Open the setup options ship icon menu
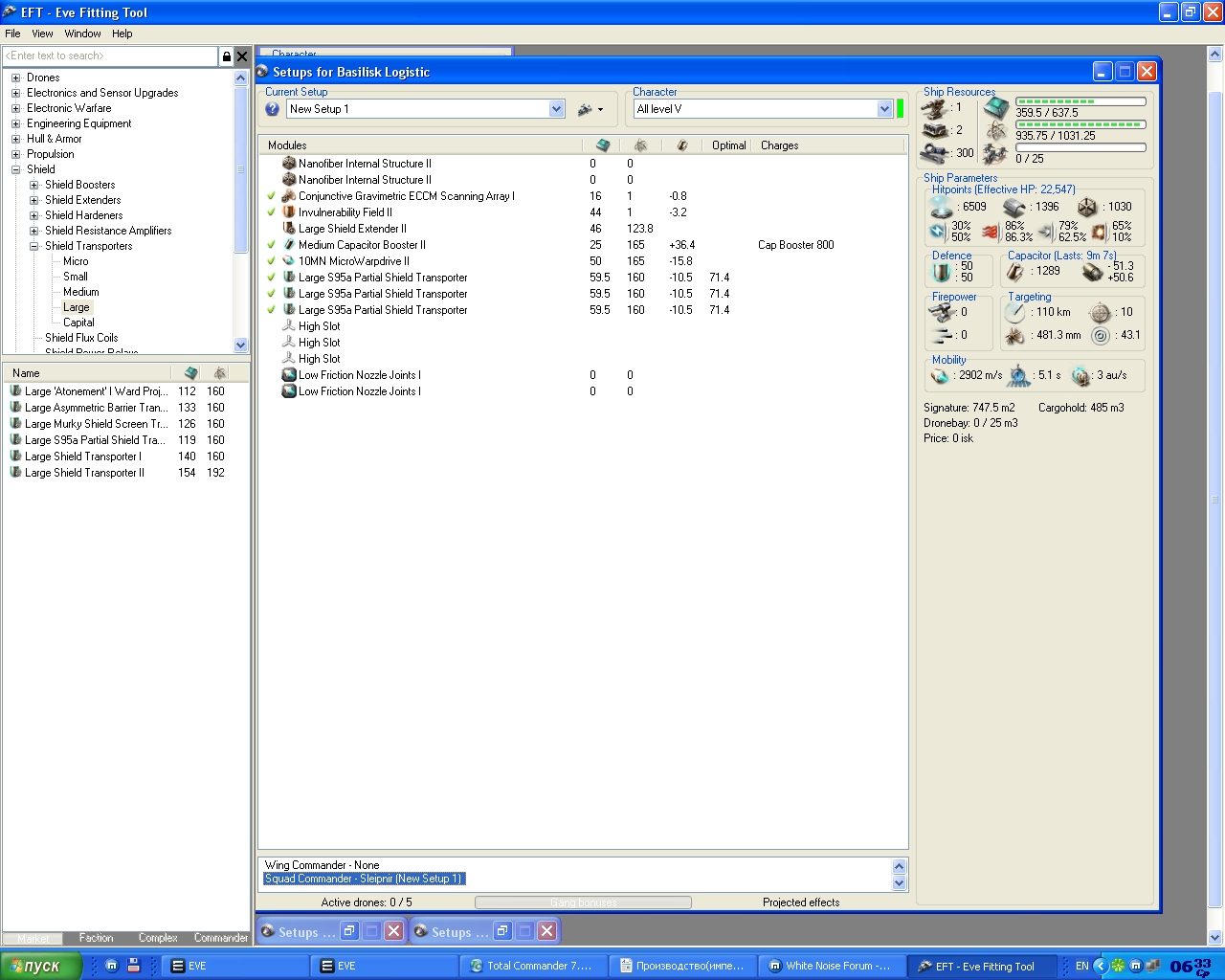Viewport: 1225px width, 980px height. coord(590,109)
